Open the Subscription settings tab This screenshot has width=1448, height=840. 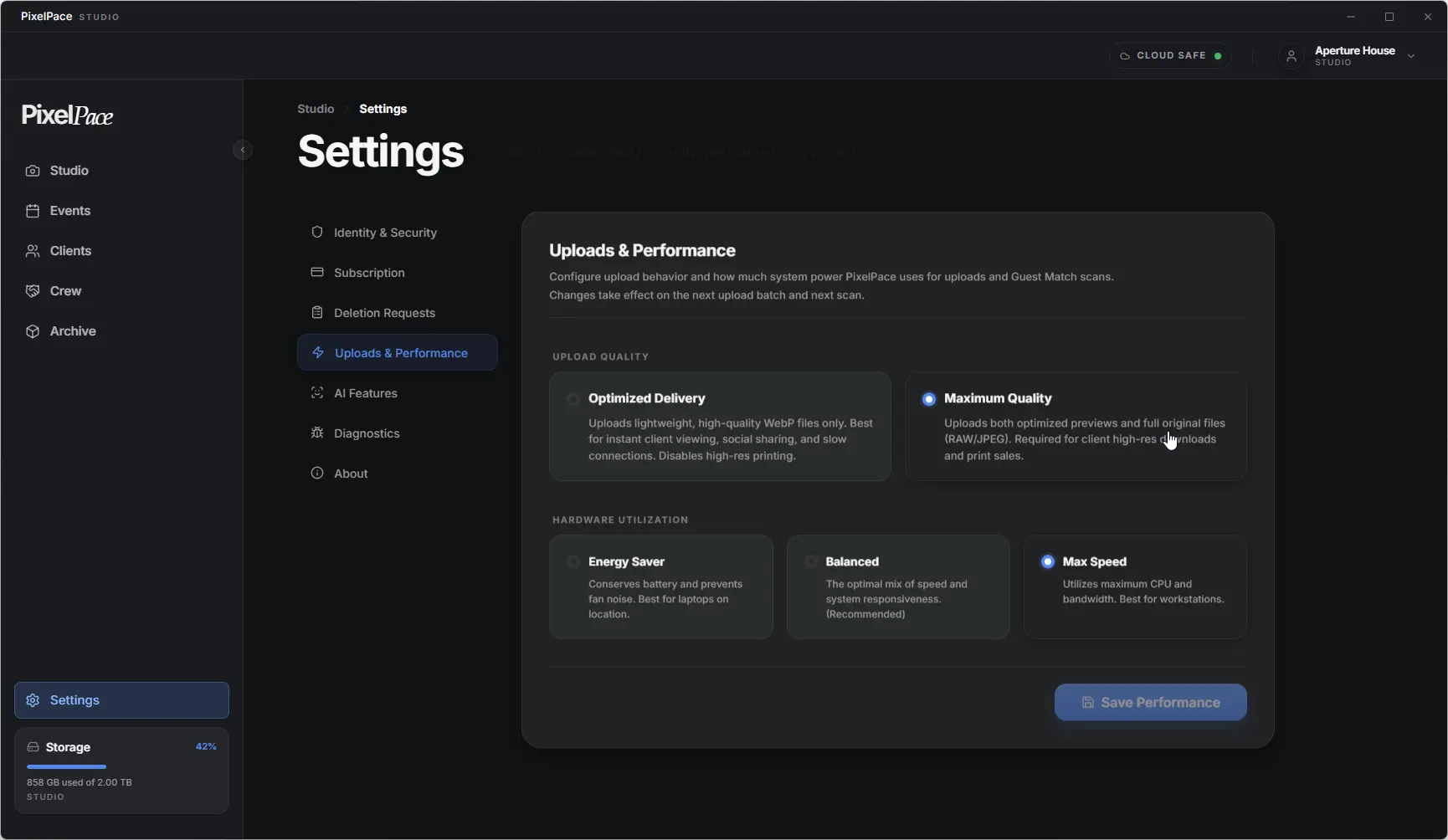point(398,273)
